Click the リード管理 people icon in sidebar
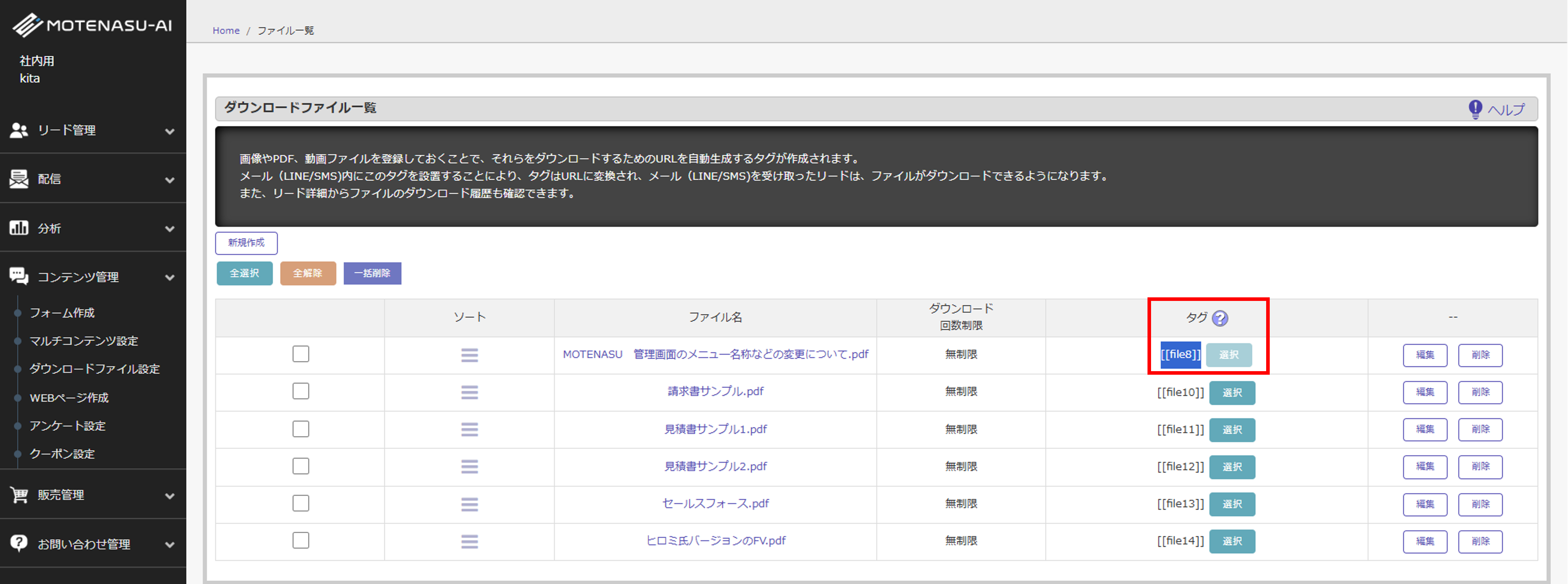1568x584 pixels. point(19,130)
